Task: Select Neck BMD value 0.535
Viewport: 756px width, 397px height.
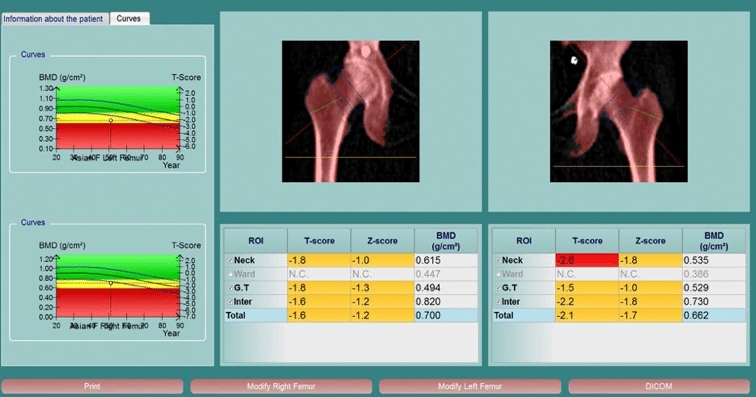Action: pos(714,260)
